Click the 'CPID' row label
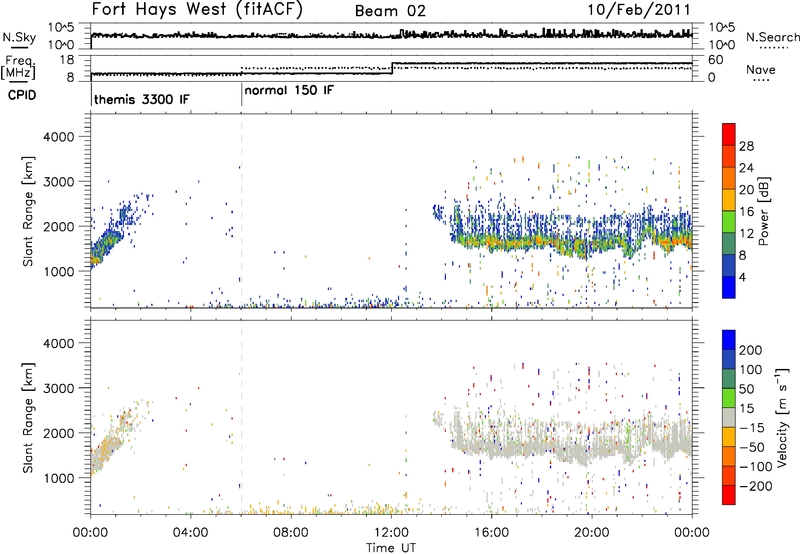Viewport: 800px width, 554px height. [22, 95]
